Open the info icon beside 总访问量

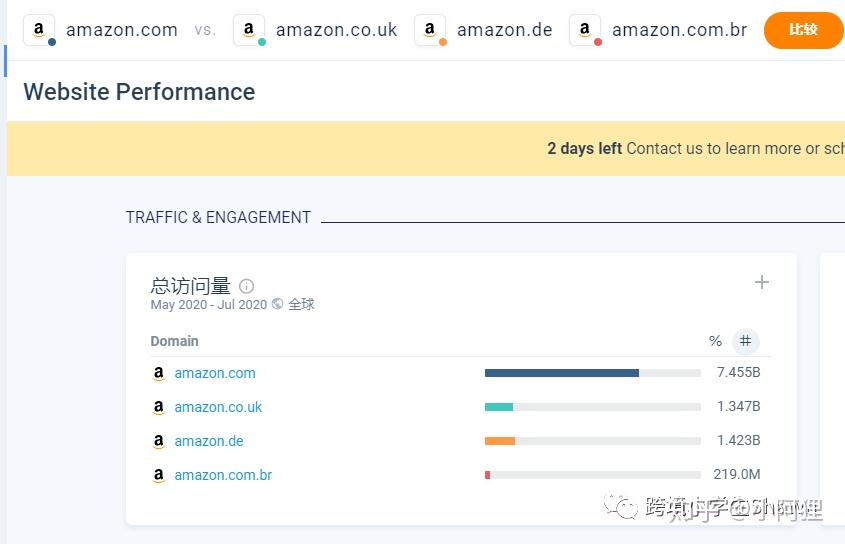[246, 286]
